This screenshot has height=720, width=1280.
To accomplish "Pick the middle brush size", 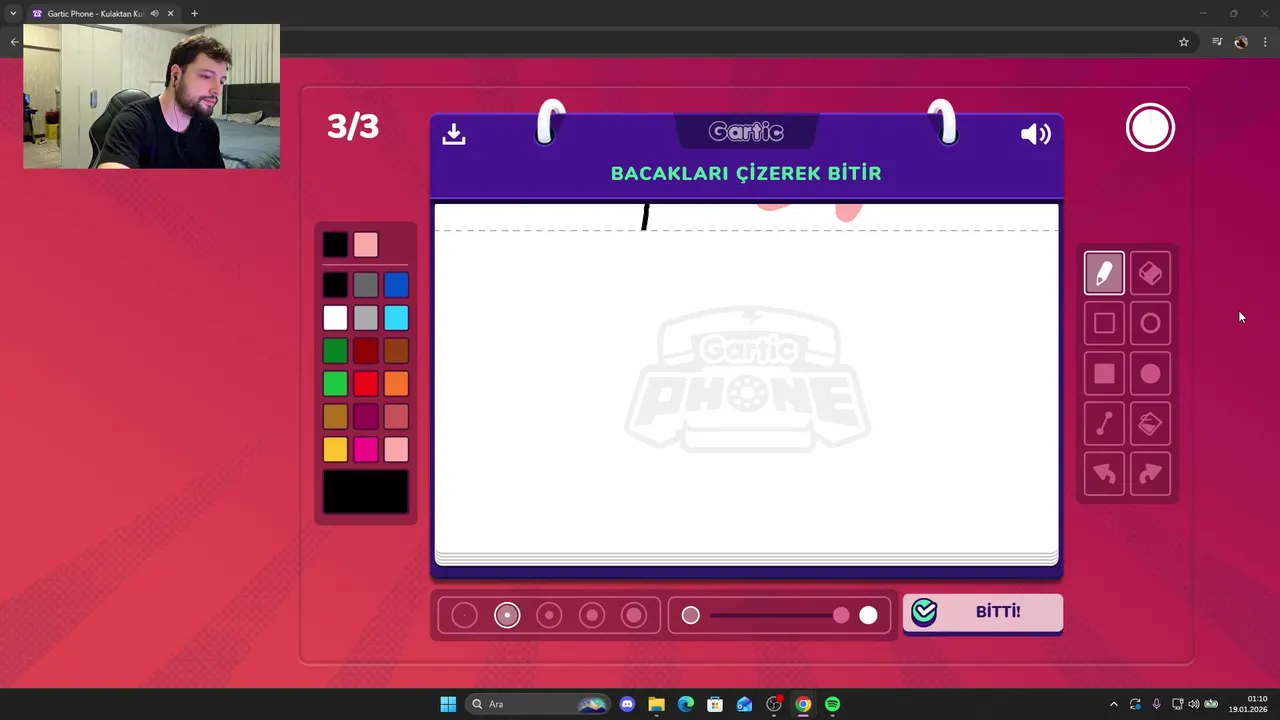I will pyautogui.click(x=549, y=615).
